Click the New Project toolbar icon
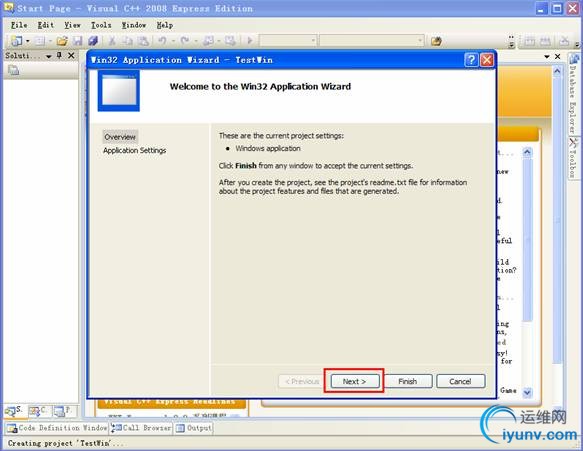This screenshot has width=583, height=451. click(16, 41)
